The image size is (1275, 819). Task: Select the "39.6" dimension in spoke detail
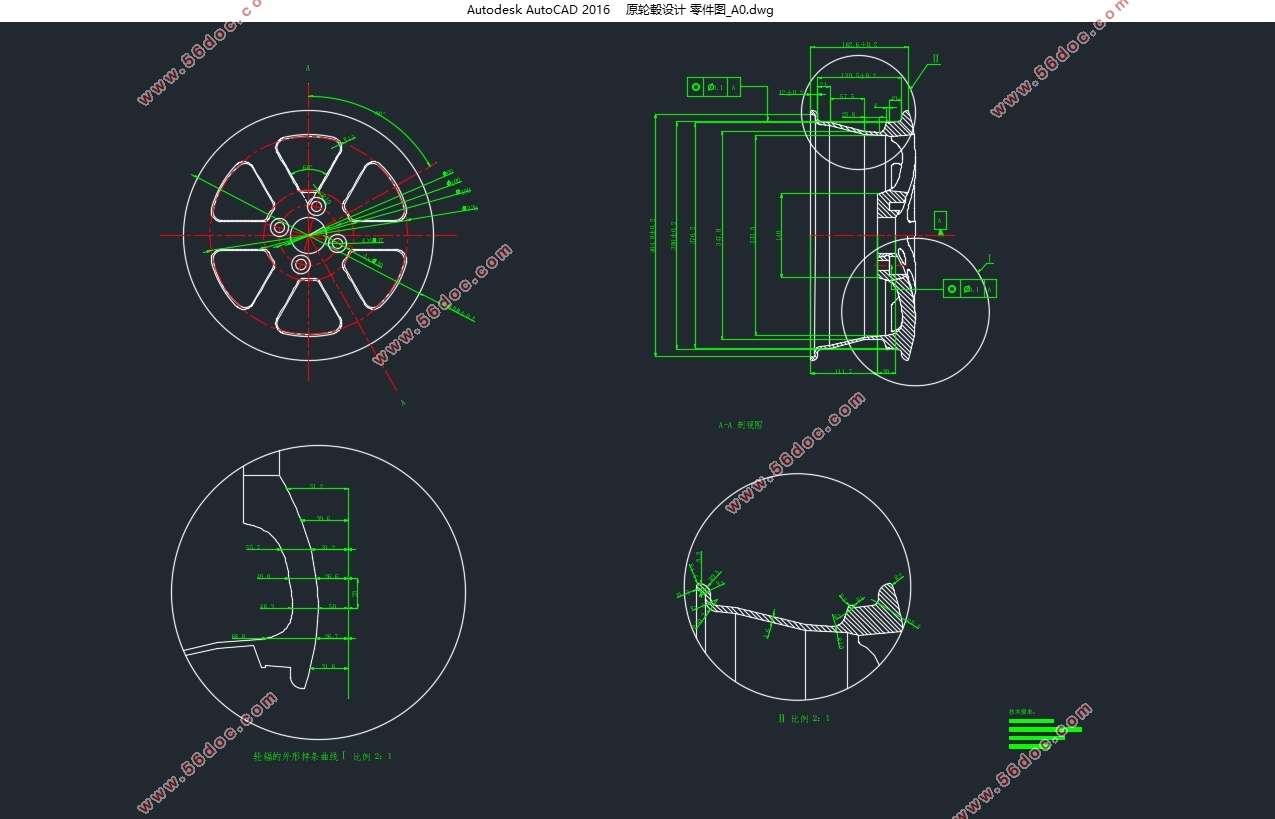(x=323, y=518)
